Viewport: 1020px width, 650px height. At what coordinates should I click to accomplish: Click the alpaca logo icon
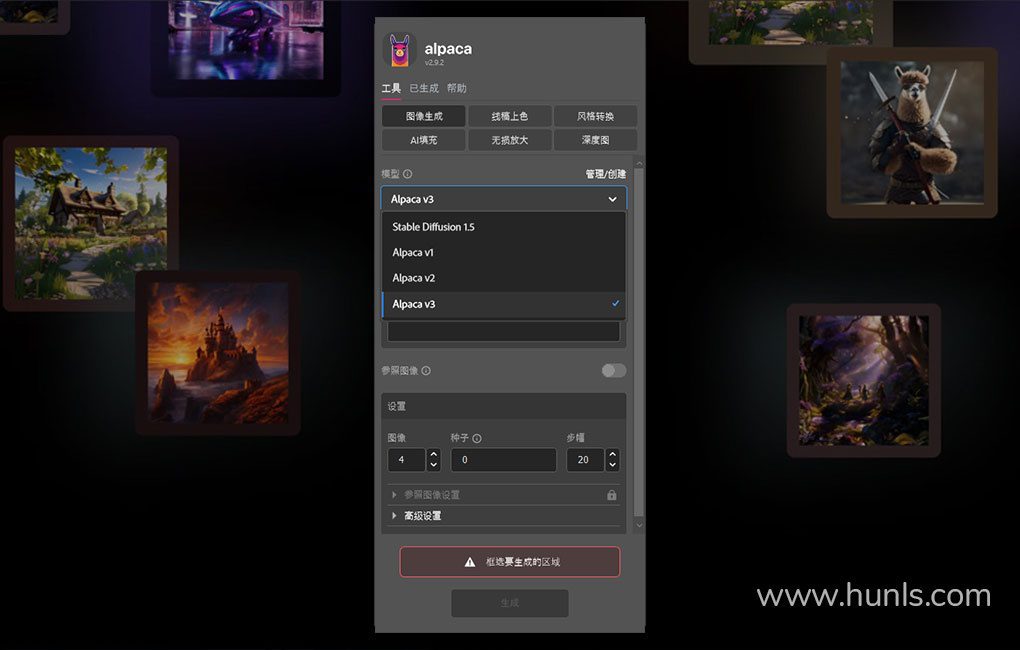[399, 51]
